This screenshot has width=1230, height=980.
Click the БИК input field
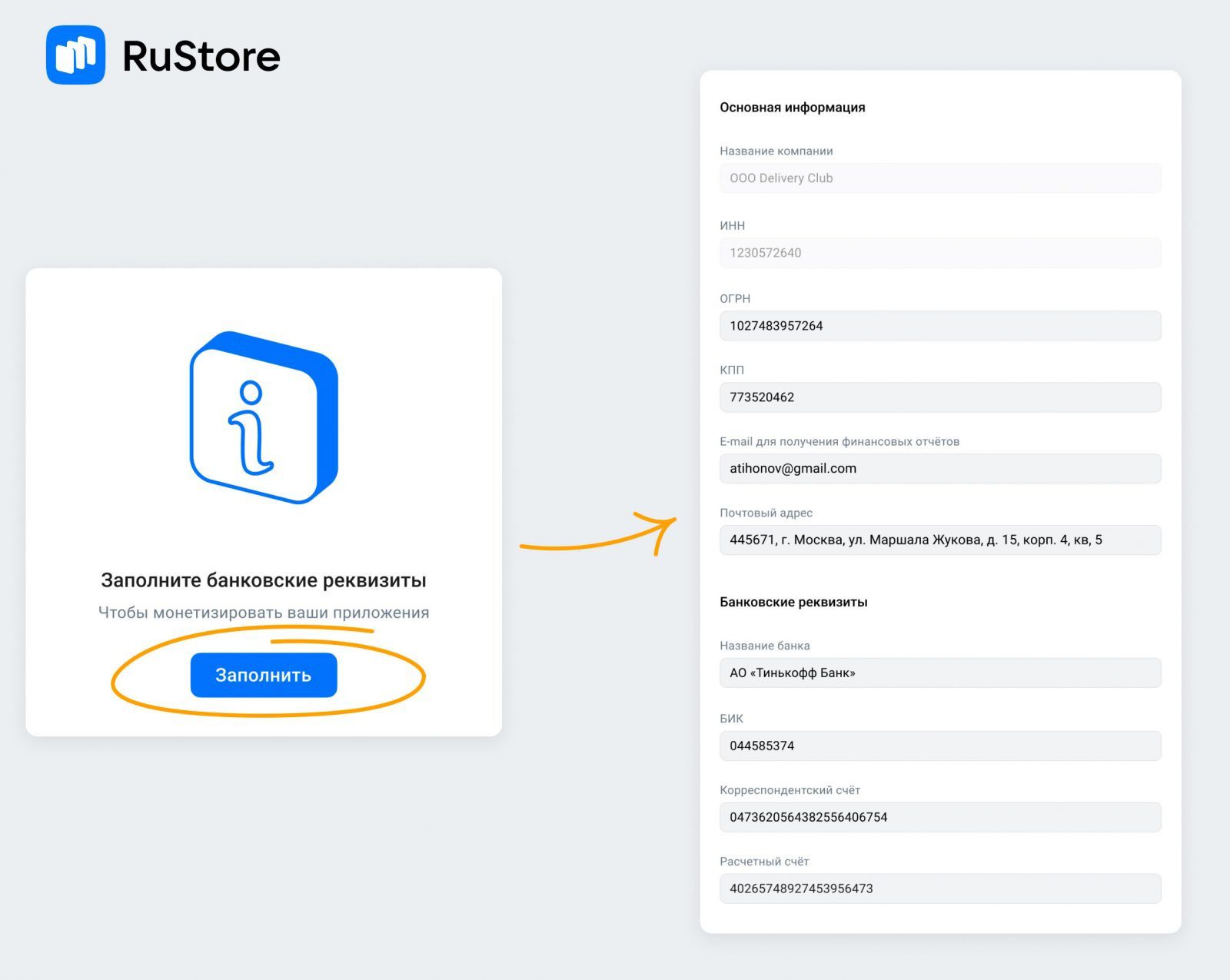pyautogui.click(x=940, y=746)
